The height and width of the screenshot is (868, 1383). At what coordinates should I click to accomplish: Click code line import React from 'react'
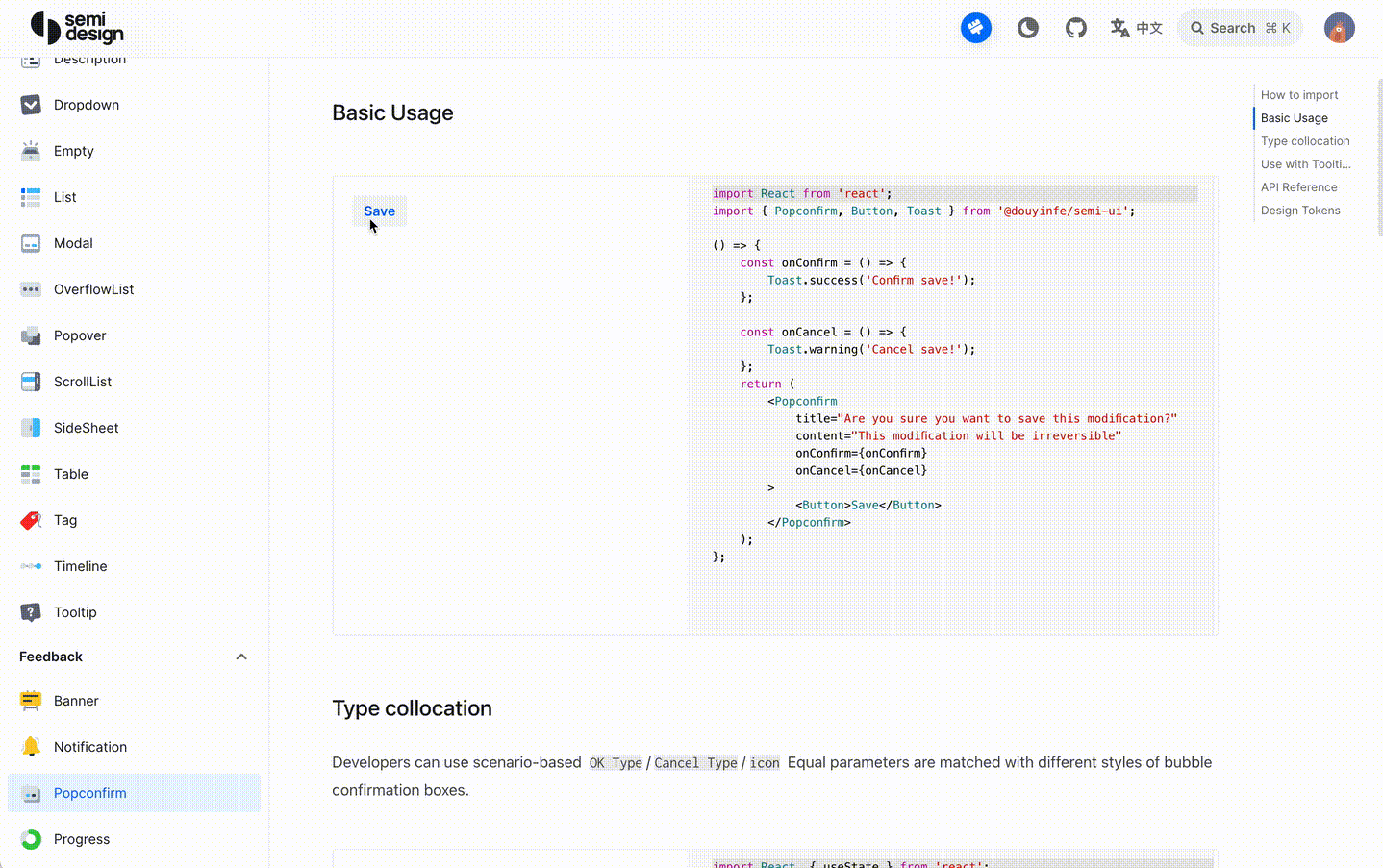802,193
